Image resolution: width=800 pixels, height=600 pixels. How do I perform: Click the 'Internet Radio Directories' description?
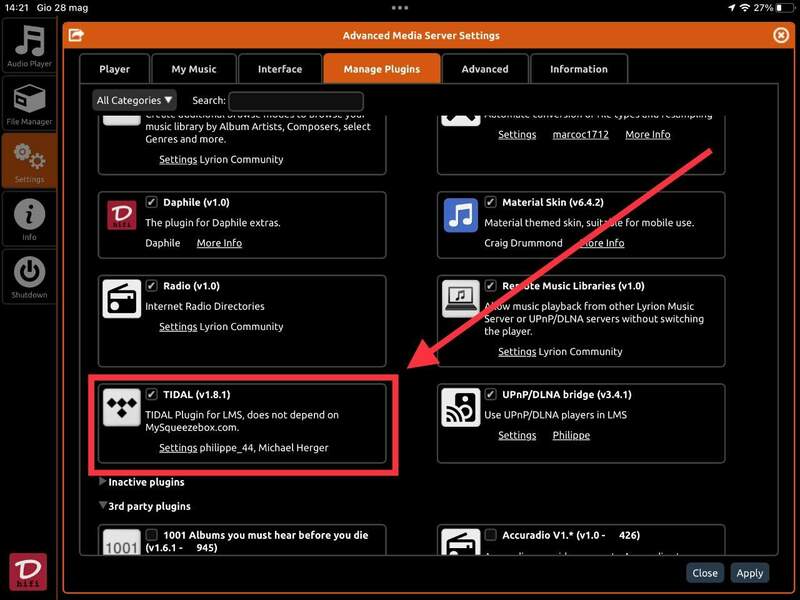coord(205,306)
